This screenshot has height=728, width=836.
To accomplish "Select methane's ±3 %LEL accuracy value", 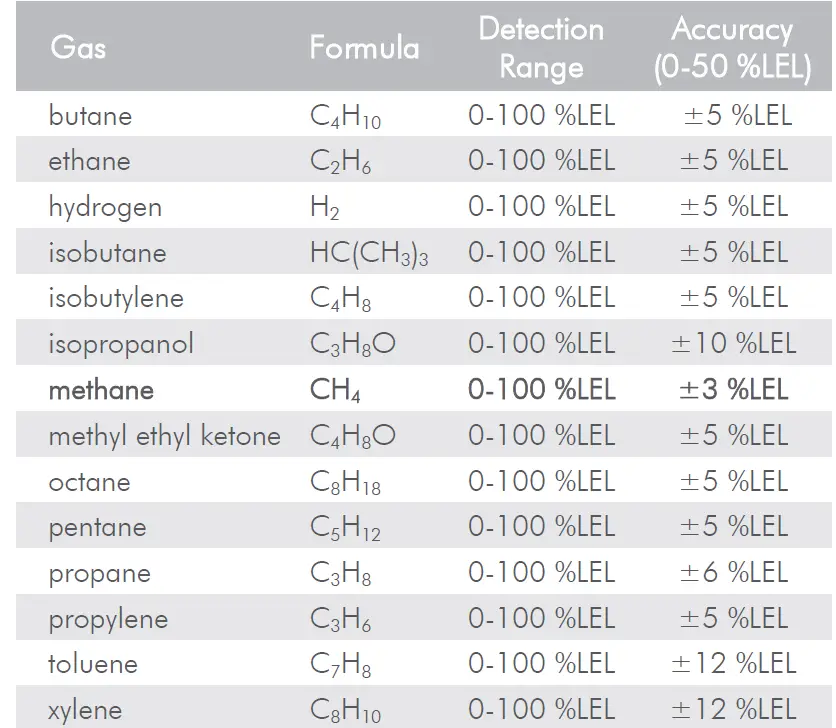I will click(734, 390).
